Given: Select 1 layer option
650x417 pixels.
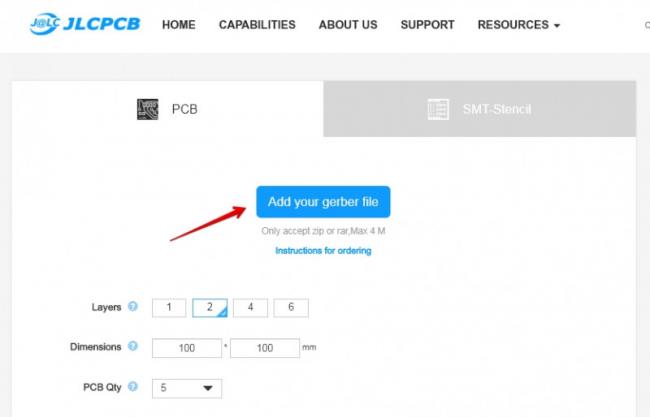Looking at the screenshot, I should [169, 308].
